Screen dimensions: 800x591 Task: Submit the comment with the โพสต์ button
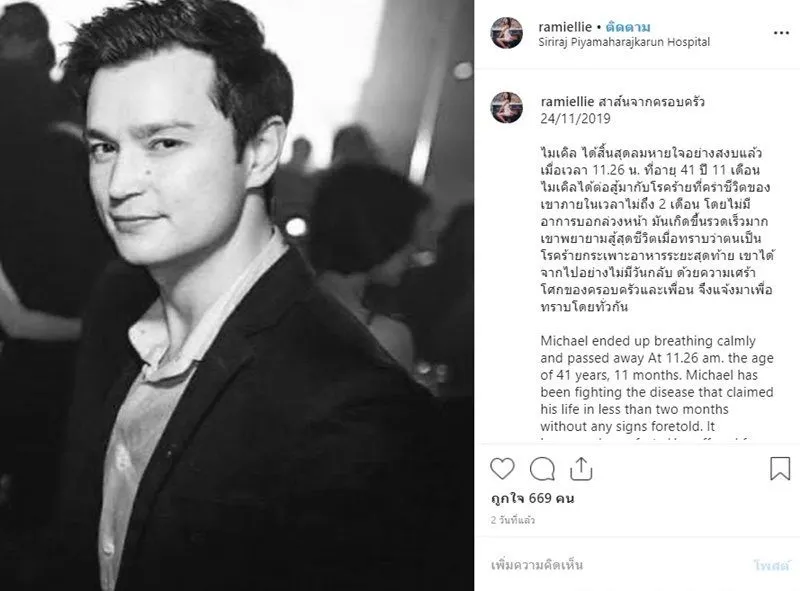coord(771,565)
